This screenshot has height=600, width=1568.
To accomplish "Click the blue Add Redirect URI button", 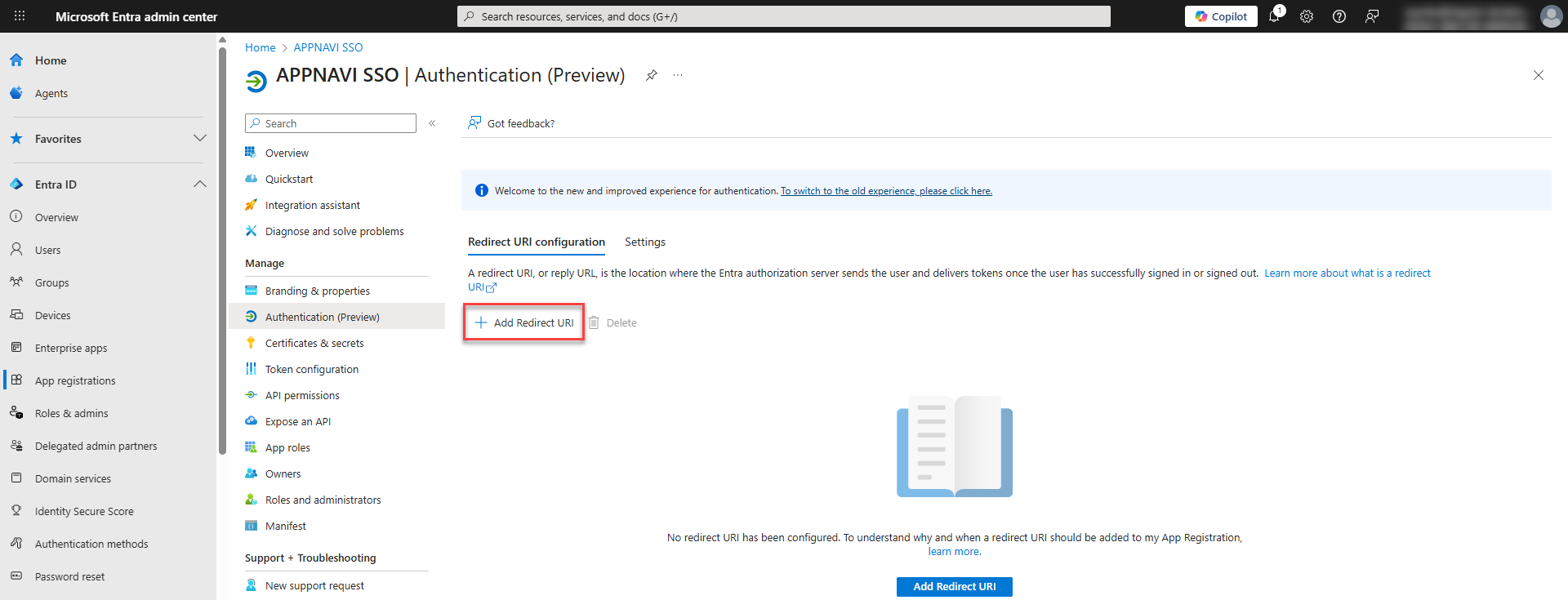I will coord(954,586).
